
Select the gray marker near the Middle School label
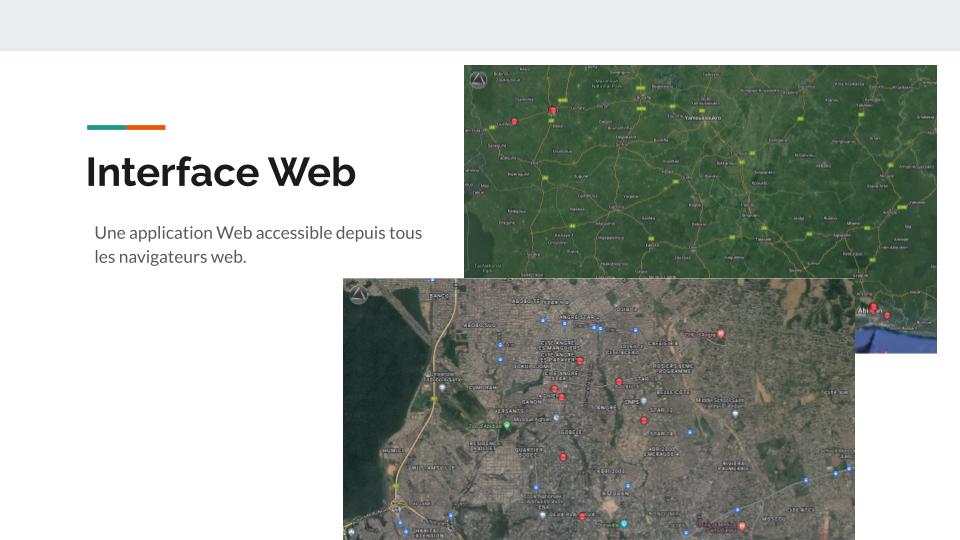tap(736, 413)
